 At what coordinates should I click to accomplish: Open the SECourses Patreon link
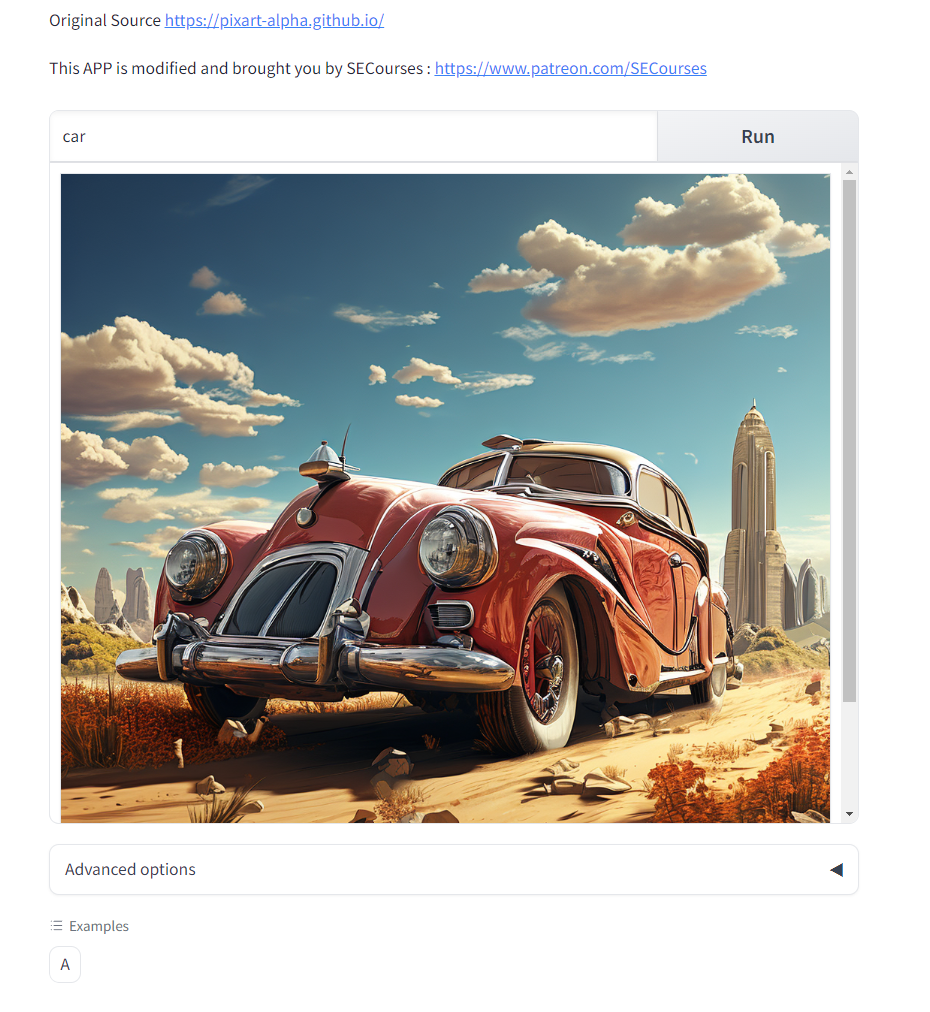pos(571,68)
